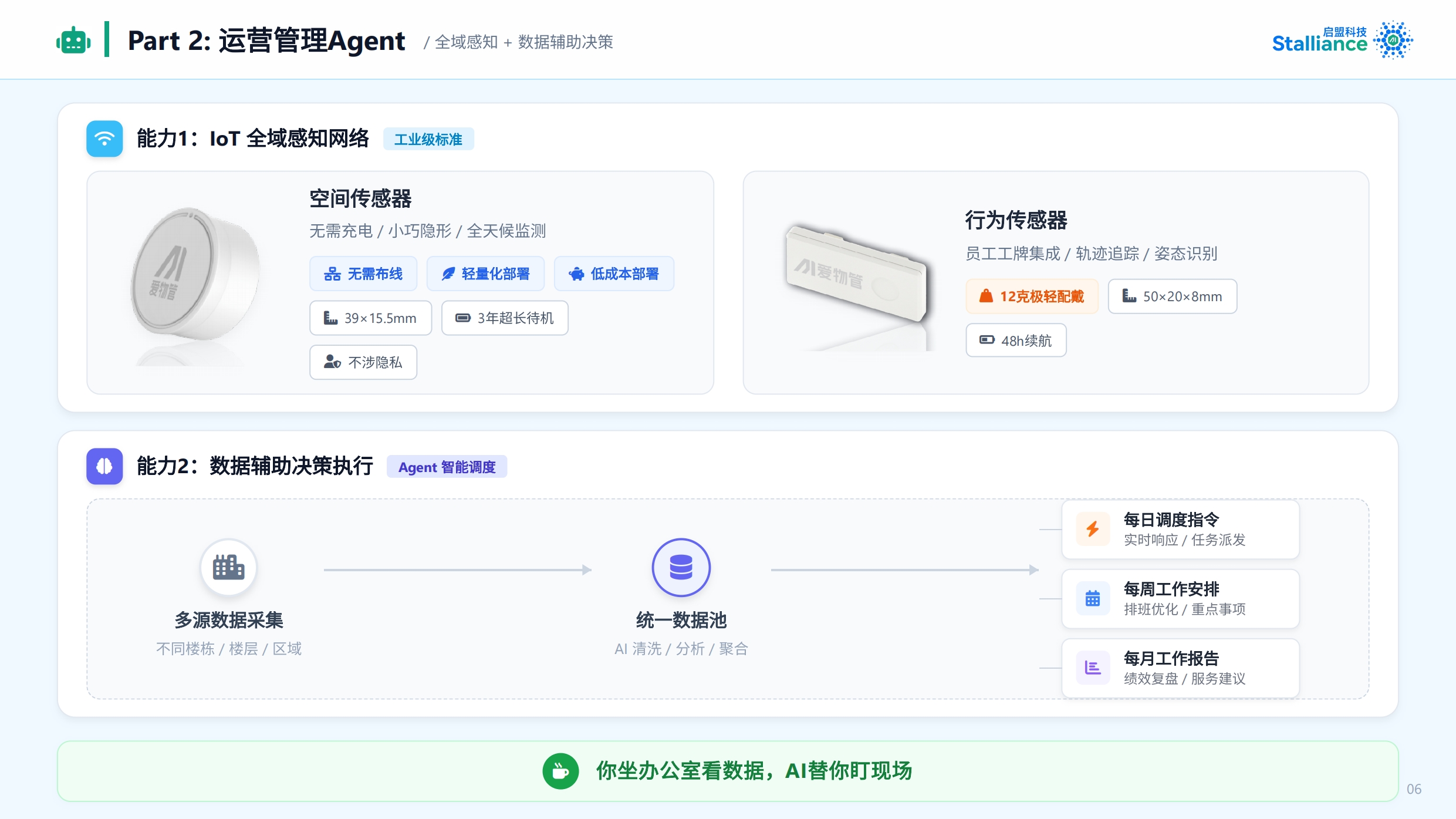This screenshot has width=1456, height=819.
Task: Click the Stalliance logo
Action: point(1342,40)
